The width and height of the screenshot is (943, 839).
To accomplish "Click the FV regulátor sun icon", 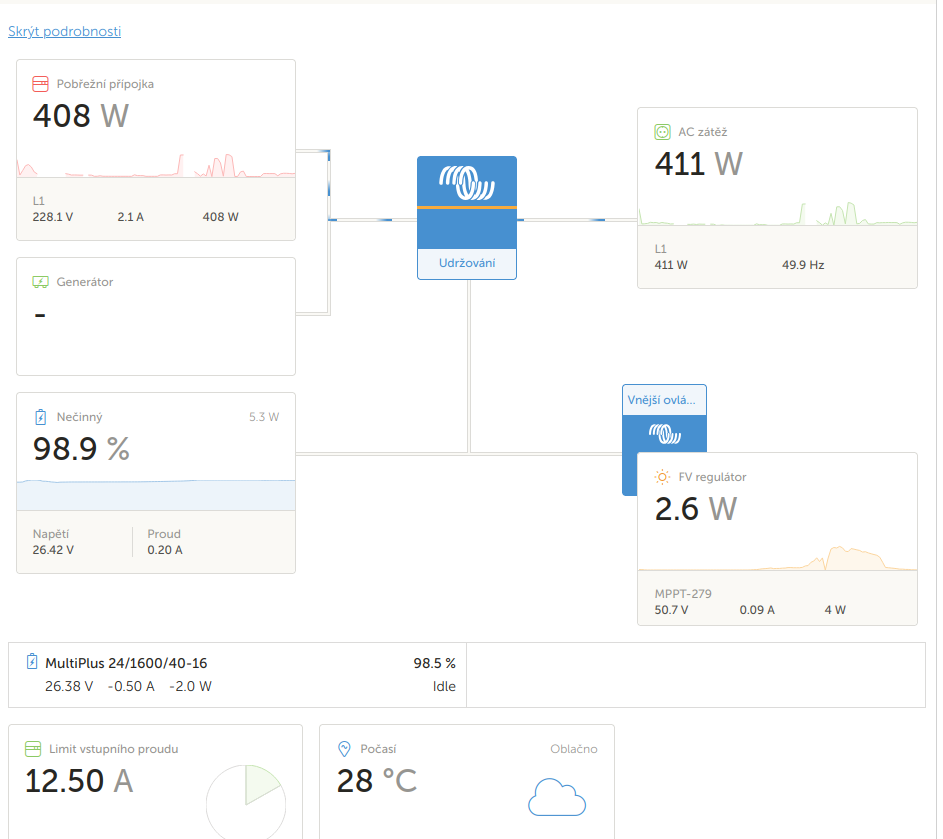I will click(x=662, y=477).
